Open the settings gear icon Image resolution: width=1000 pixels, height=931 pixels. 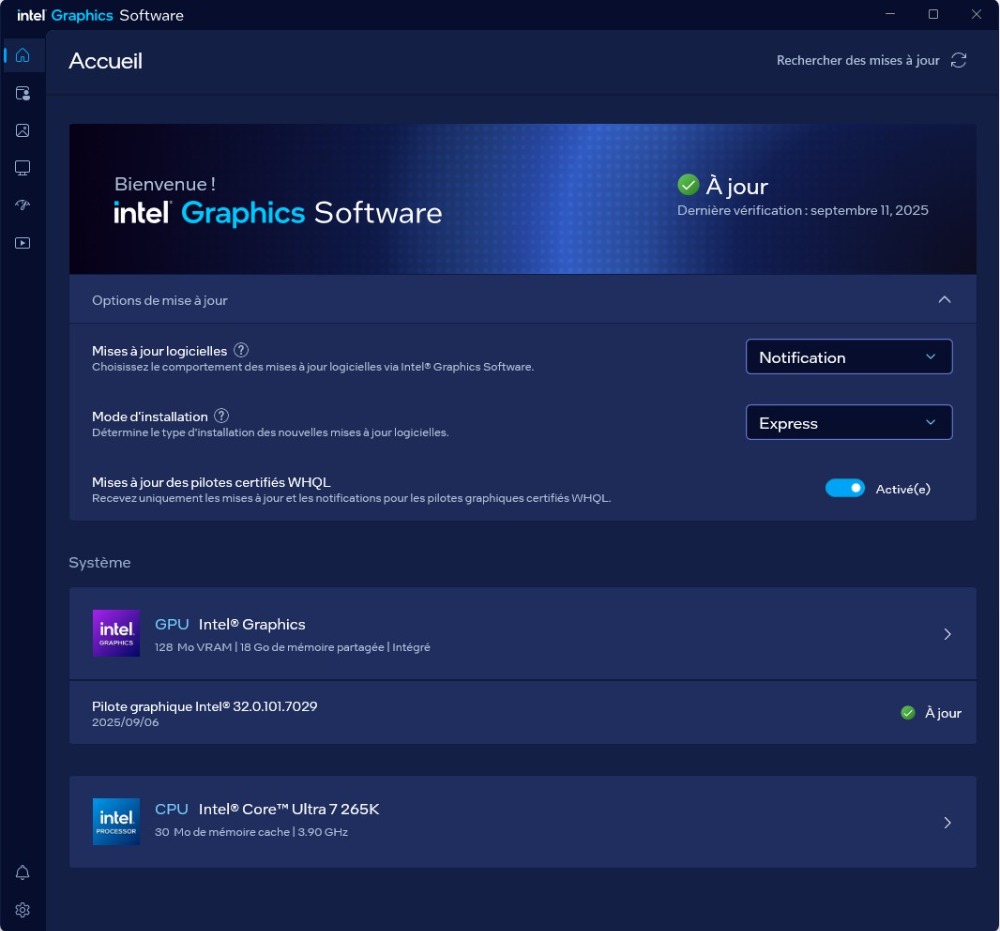(x=22, y=910)
